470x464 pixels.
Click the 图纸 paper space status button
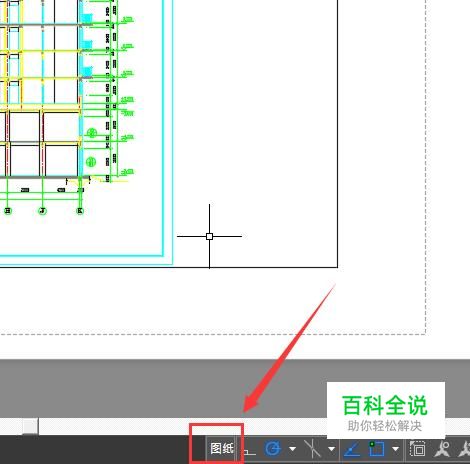click(222, 449)
